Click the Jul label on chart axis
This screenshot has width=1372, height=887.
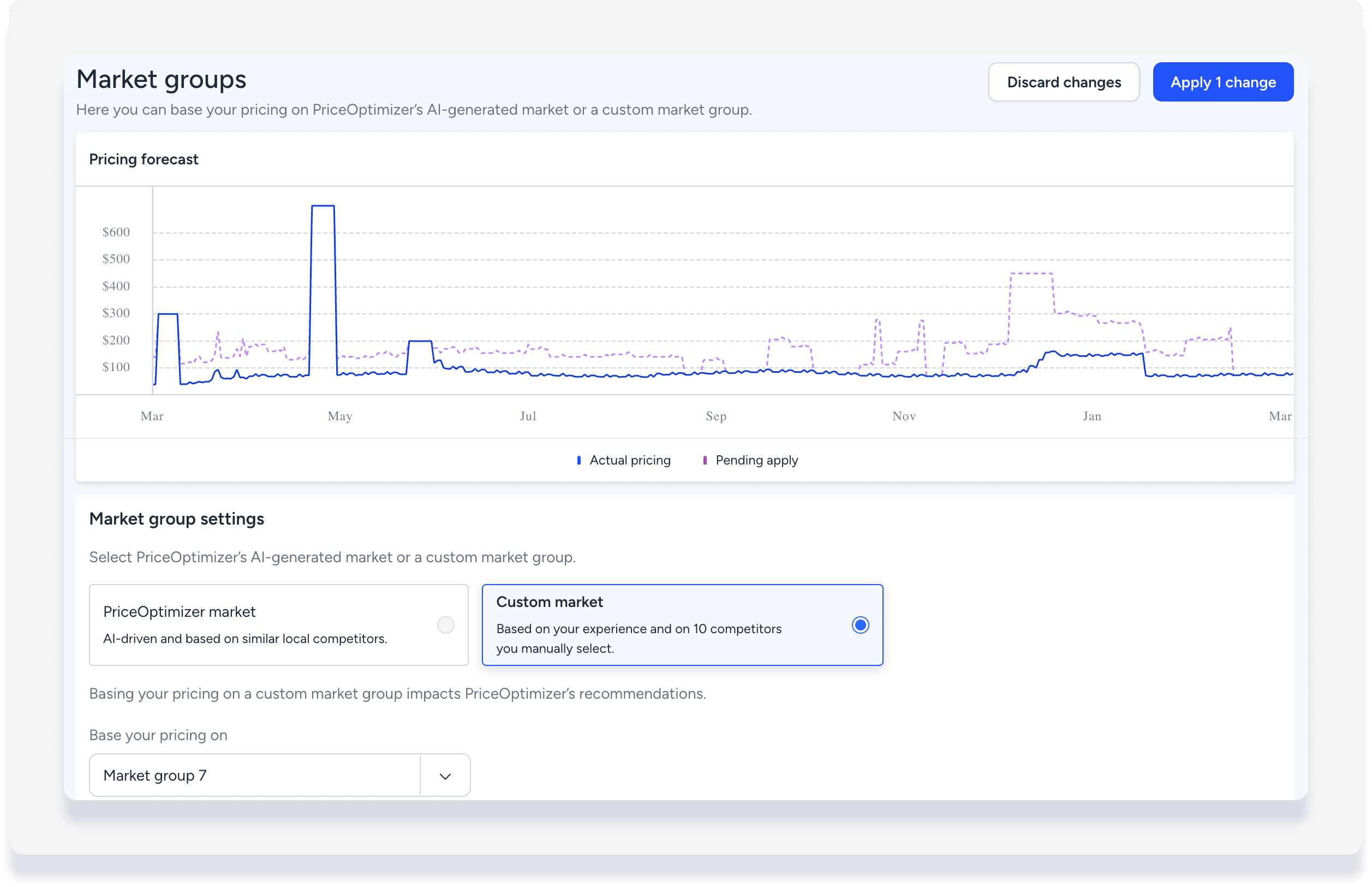[527, 416]
